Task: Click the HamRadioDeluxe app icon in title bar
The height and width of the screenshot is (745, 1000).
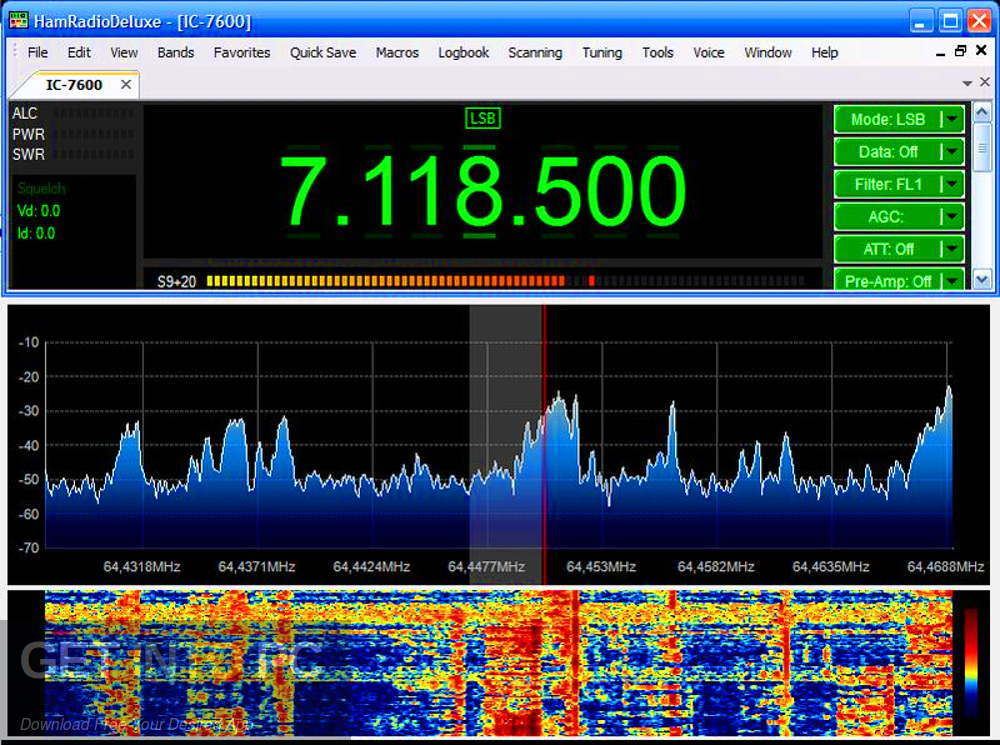Action: click(18, 20)
